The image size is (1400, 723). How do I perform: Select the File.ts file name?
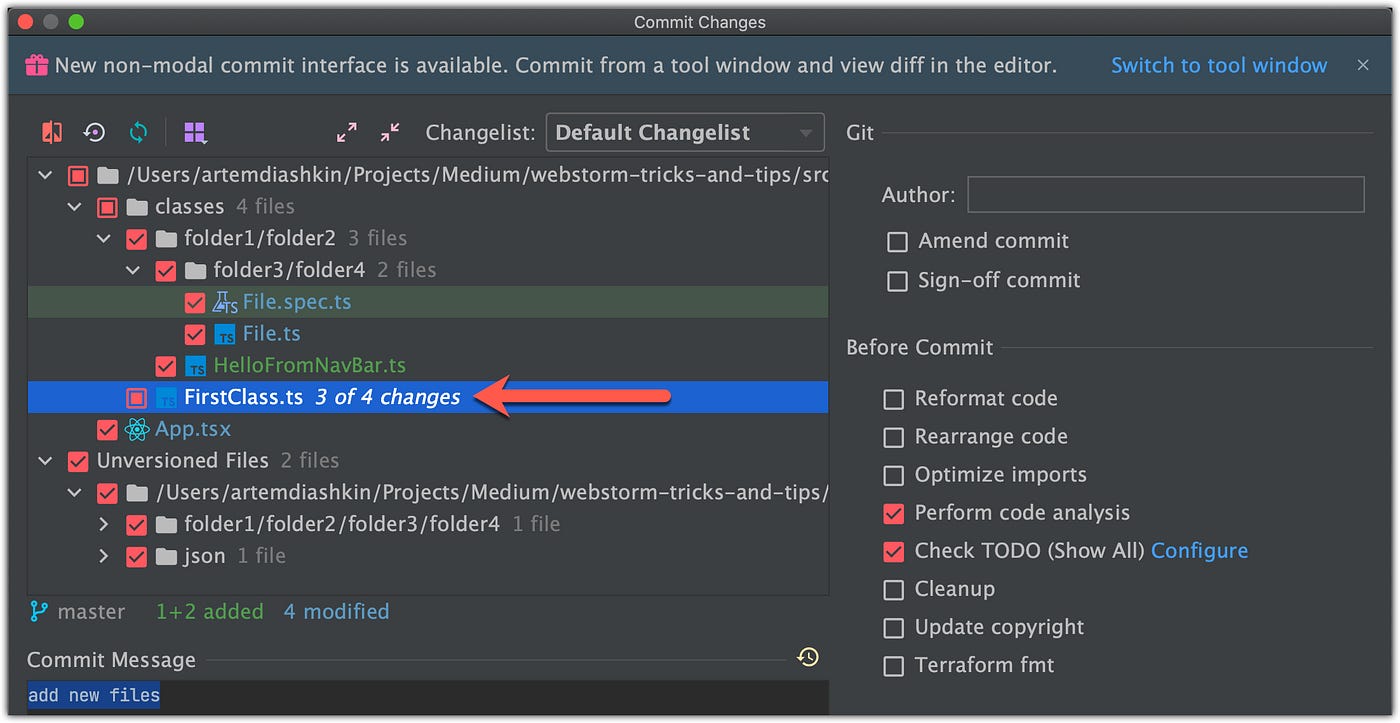click(272, 334)
